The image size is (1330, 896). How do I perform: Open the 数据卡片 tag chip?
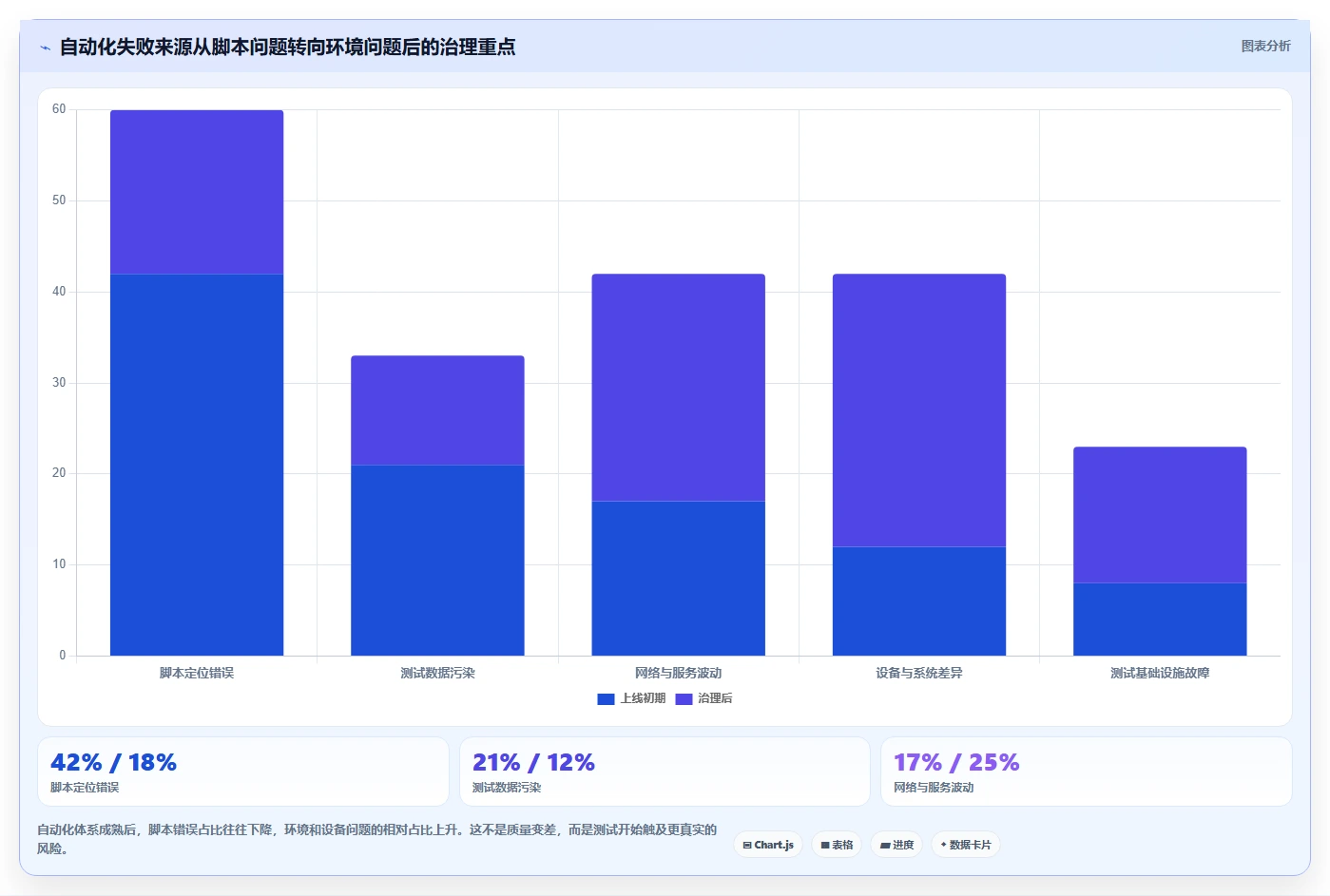[x=966, y=845]
